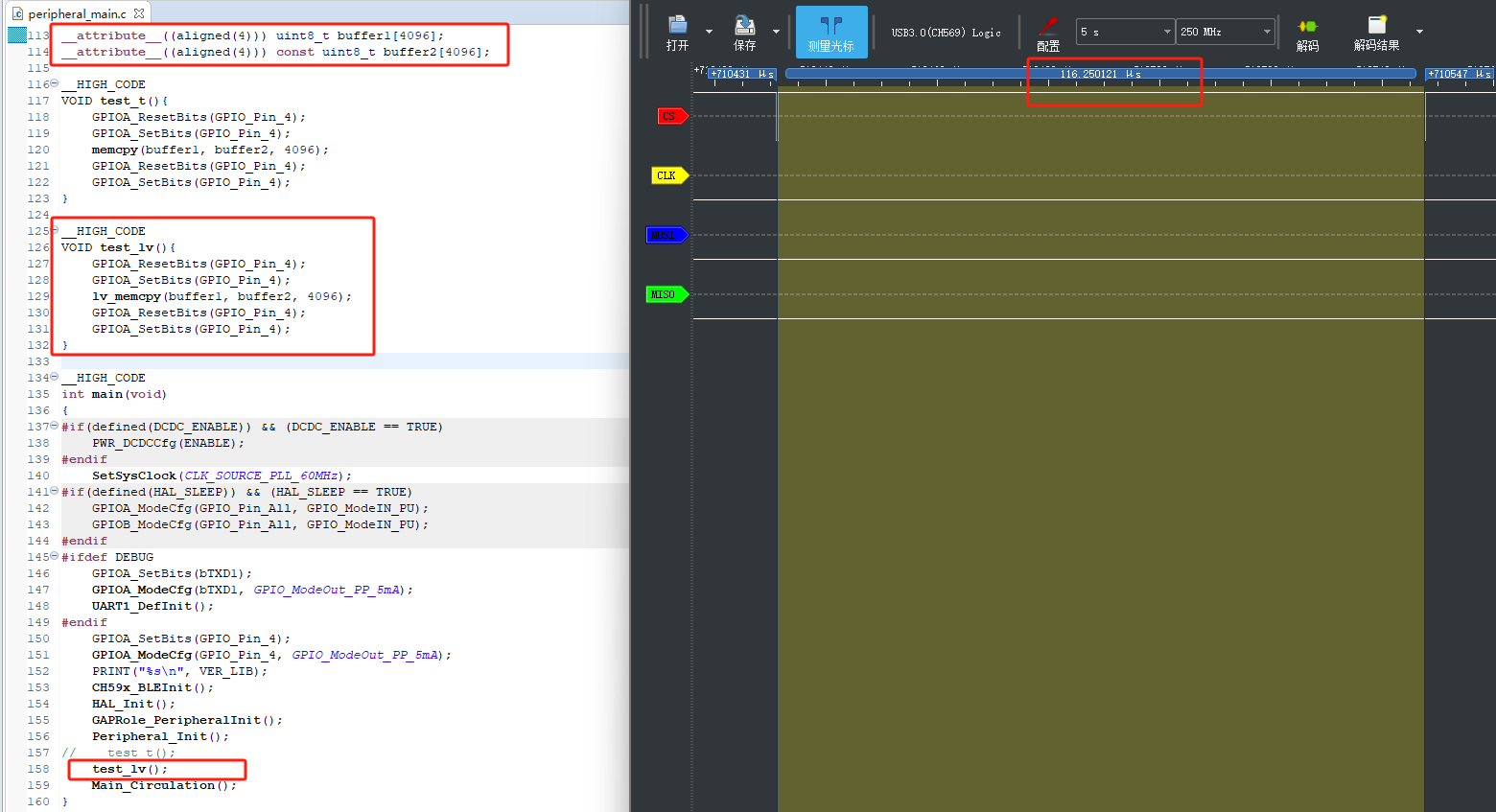Select the green MISO channel label
1496x812 pixels.
tap(667, 294)
